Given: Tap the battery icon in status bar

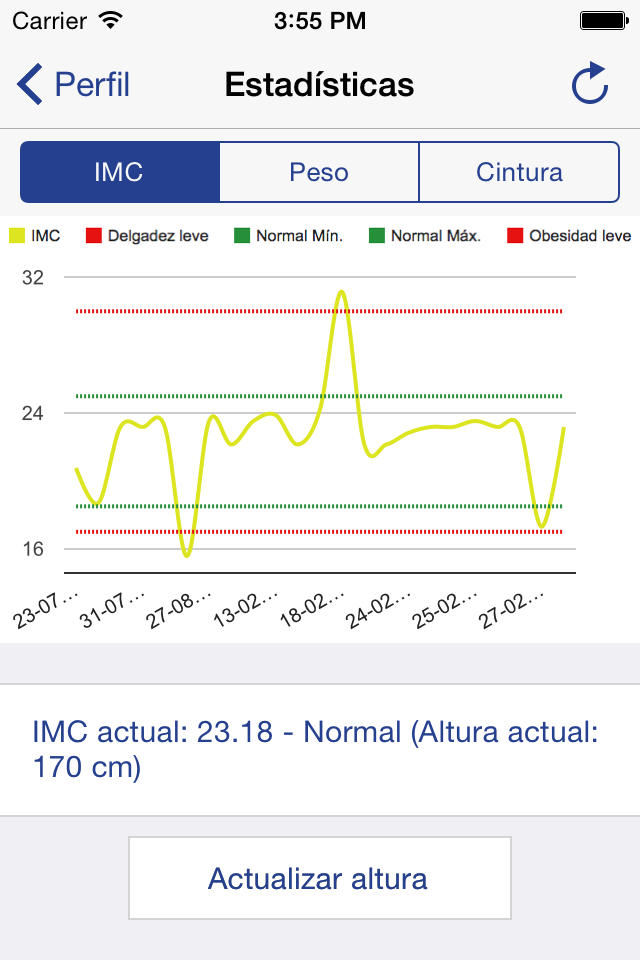Looking at the screenshot, I should coord(603,20).
